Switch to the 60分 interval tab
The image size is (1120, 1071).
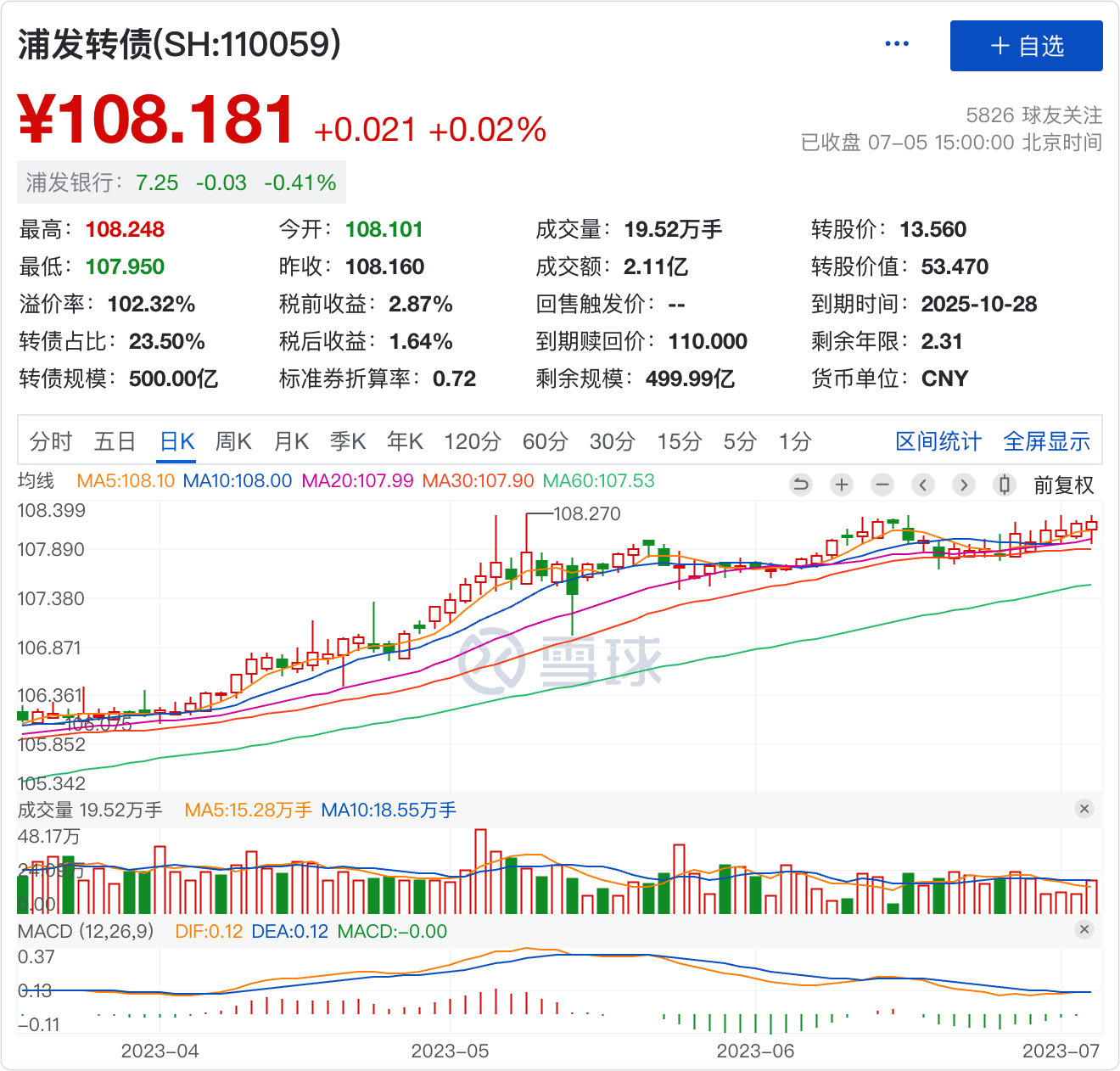(x=545, y=441)
